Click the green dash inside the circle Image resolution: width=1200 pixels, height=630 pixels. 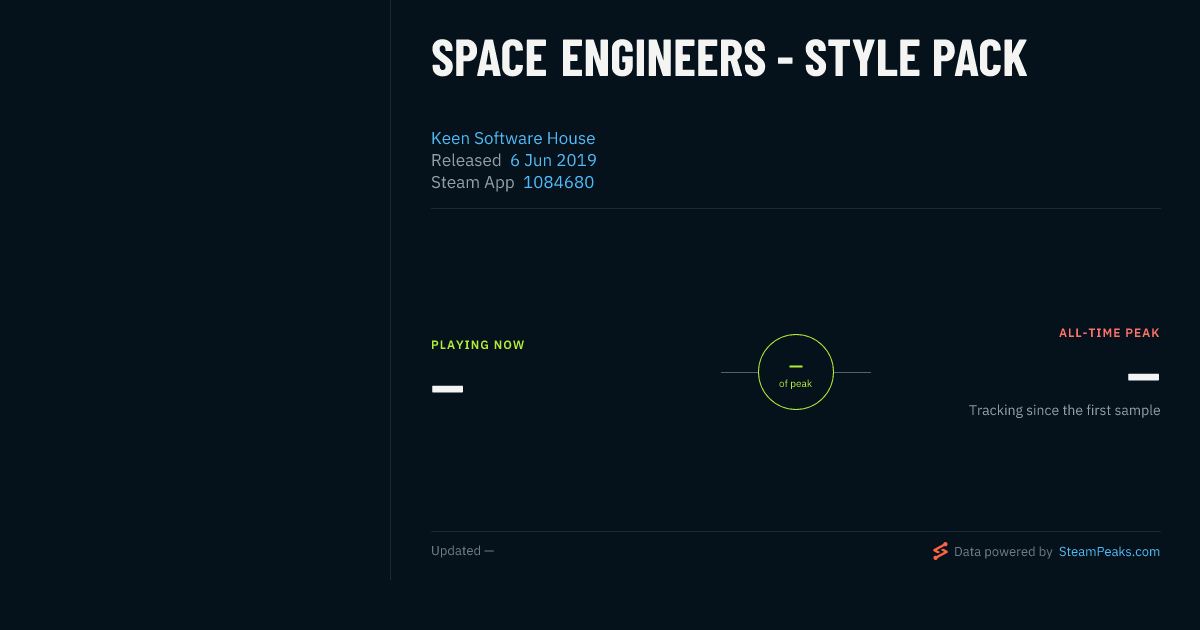[796, 366]
